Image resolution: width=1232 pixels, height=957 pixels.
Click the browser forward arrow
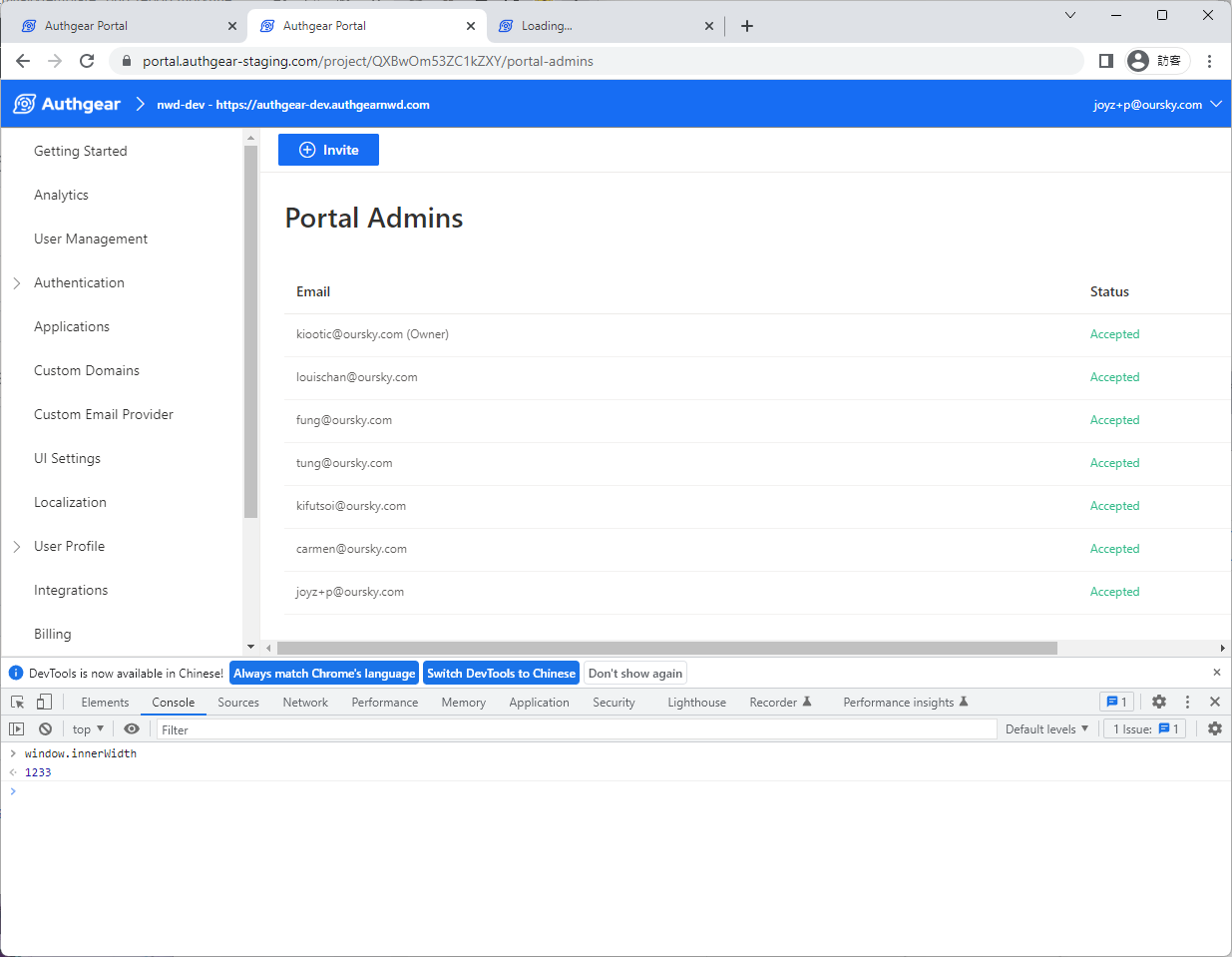click(55, 61)
